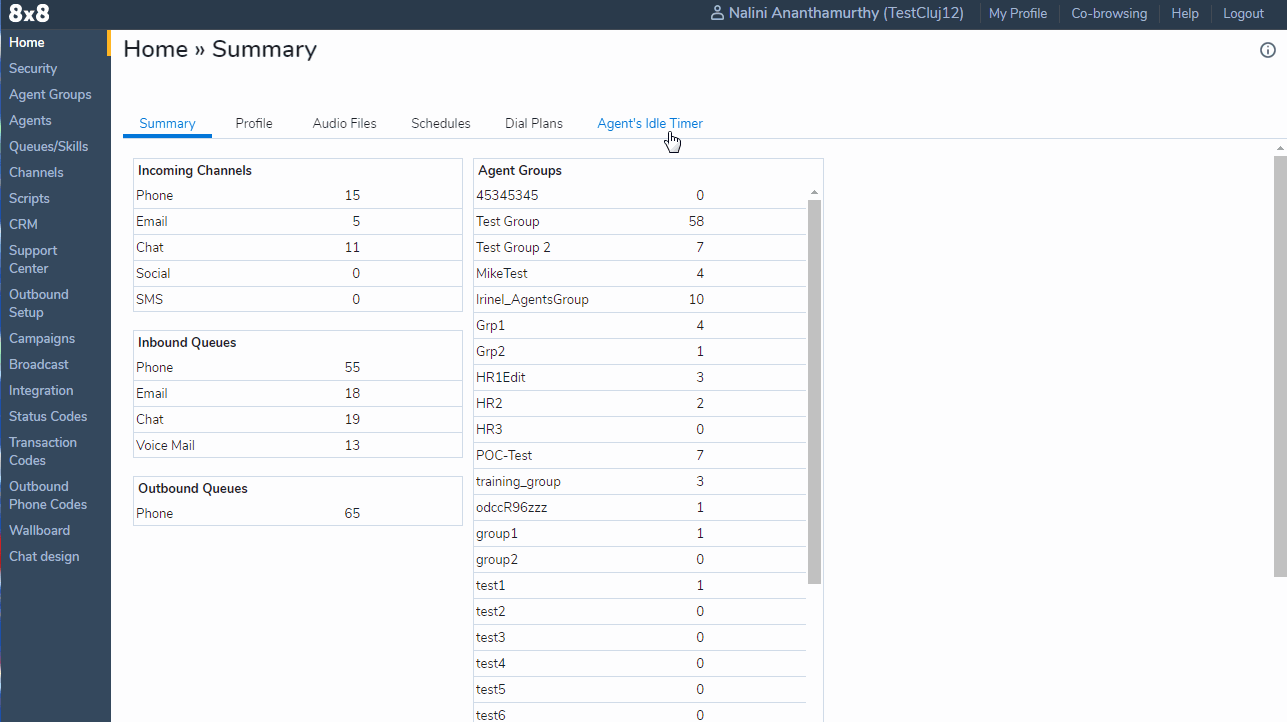Click the Incoming Channels Phone count "15"
The image size is (1287, 722).
[352, 195]
